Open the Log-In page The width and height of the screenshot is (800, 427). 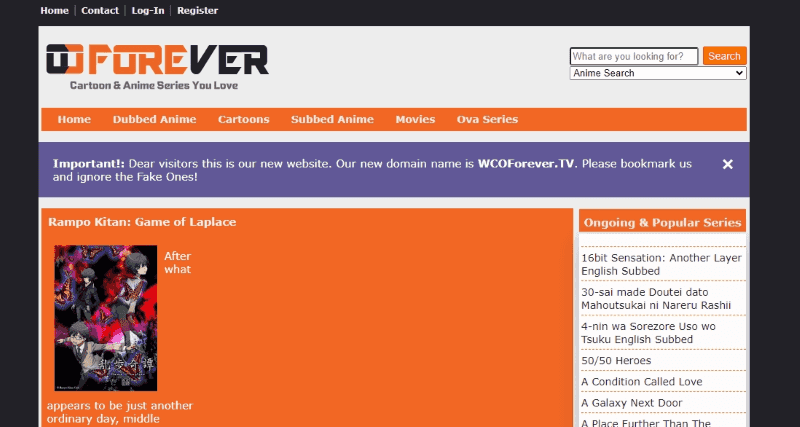tap(149, 11)
